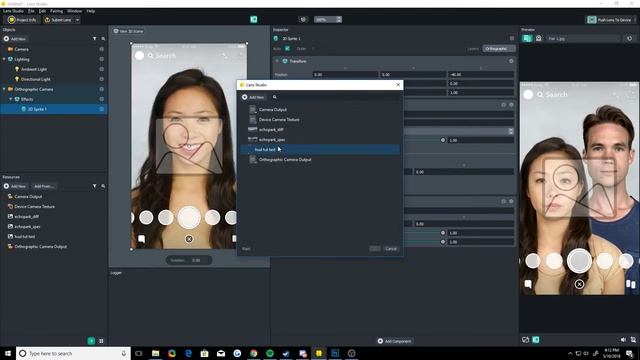Search objects in the Objects panel
This screenshot has width=640, height=360.
pos(103,39)
